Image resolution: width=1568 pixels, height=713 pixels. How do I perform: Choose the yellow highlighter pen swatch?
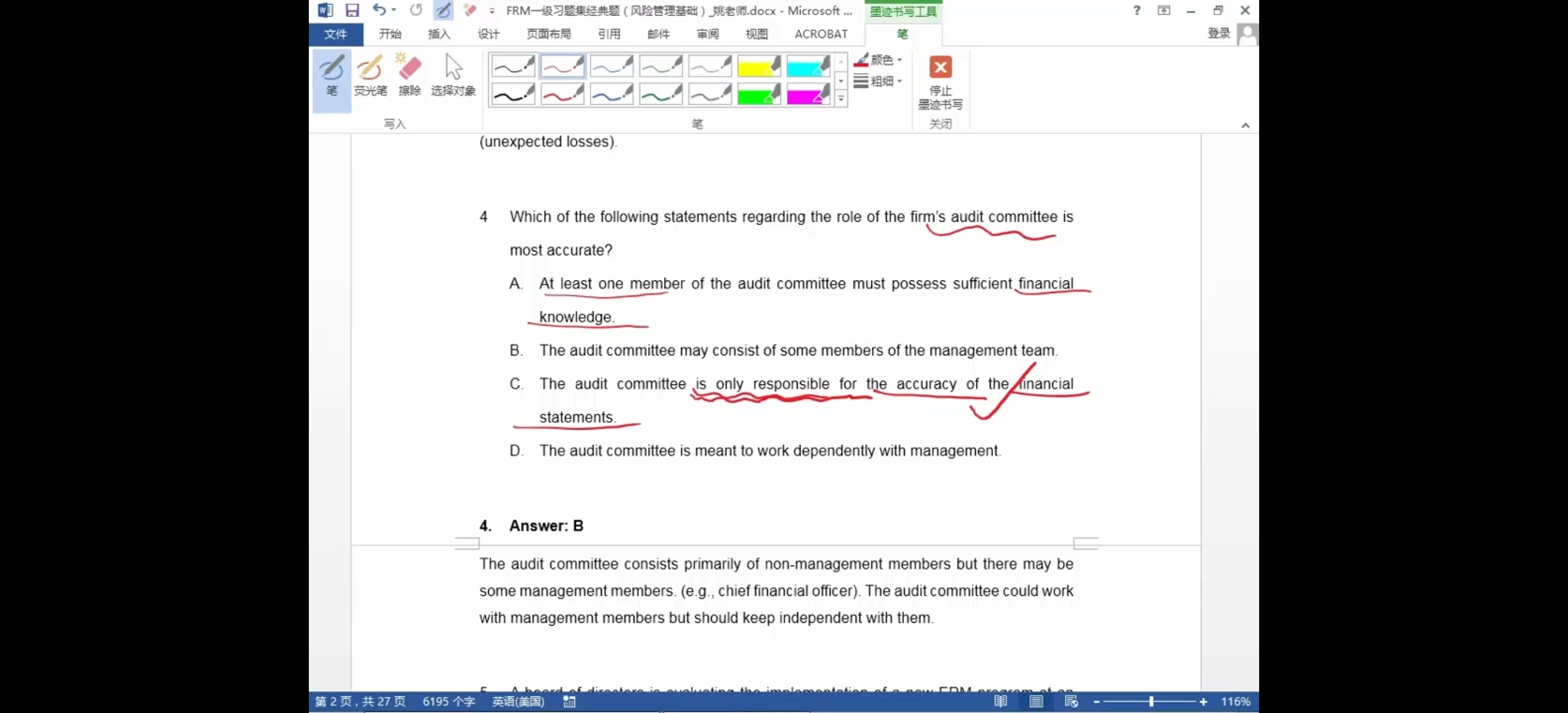coord(758,66)
